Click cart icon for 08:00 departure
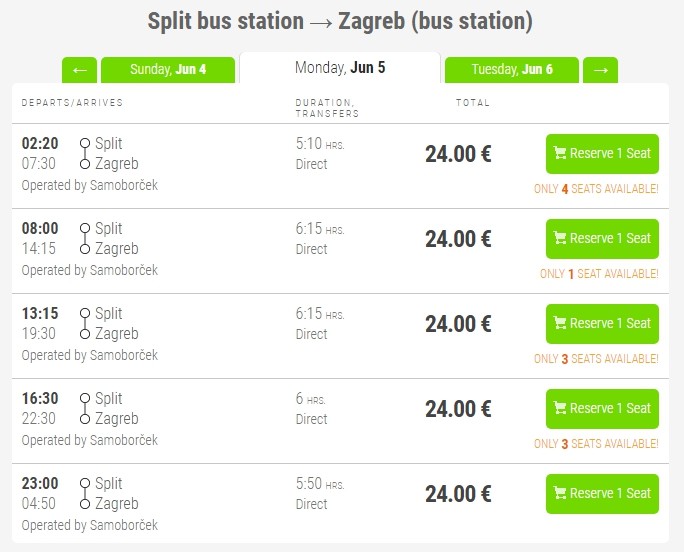684x552 pixels. coord(560,239)
